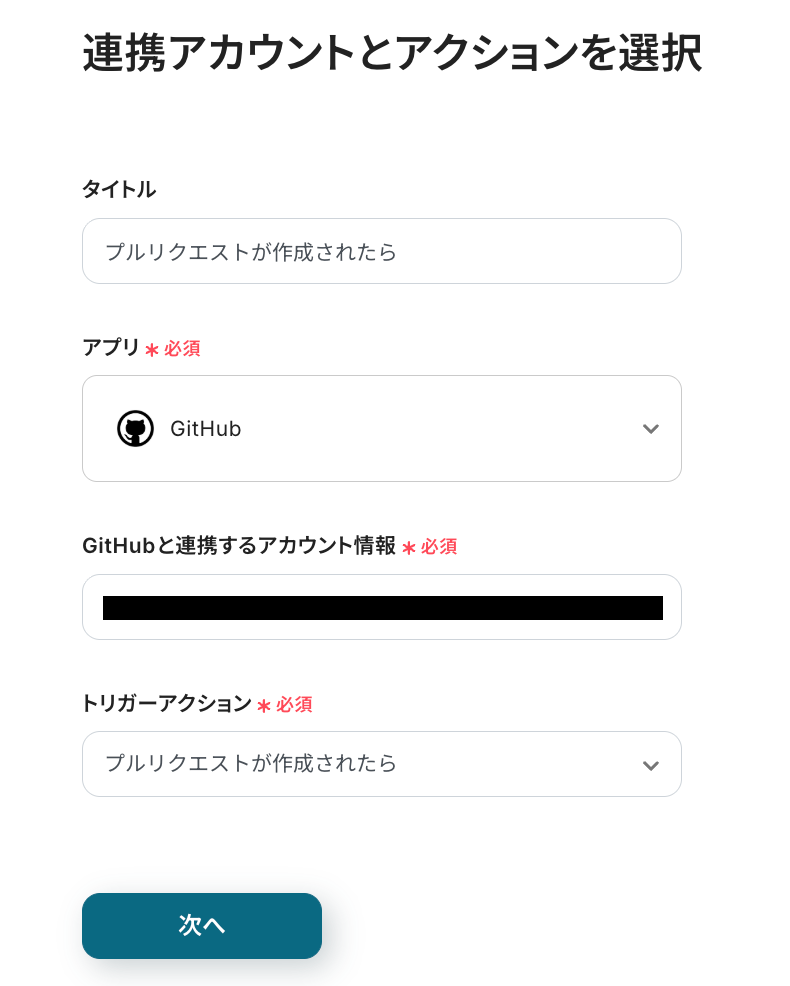Click the GitHub octocat logo icon
790x986 pixels.
135,429
